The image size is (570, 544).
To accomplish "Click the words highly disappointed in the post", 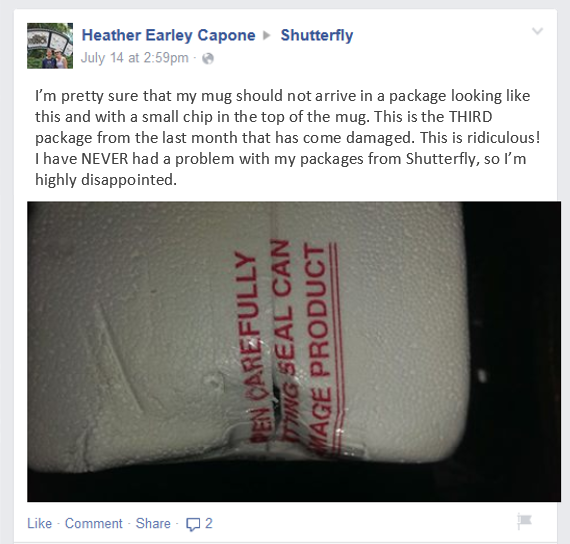I will pyautogui.click(x=105, y=180).
